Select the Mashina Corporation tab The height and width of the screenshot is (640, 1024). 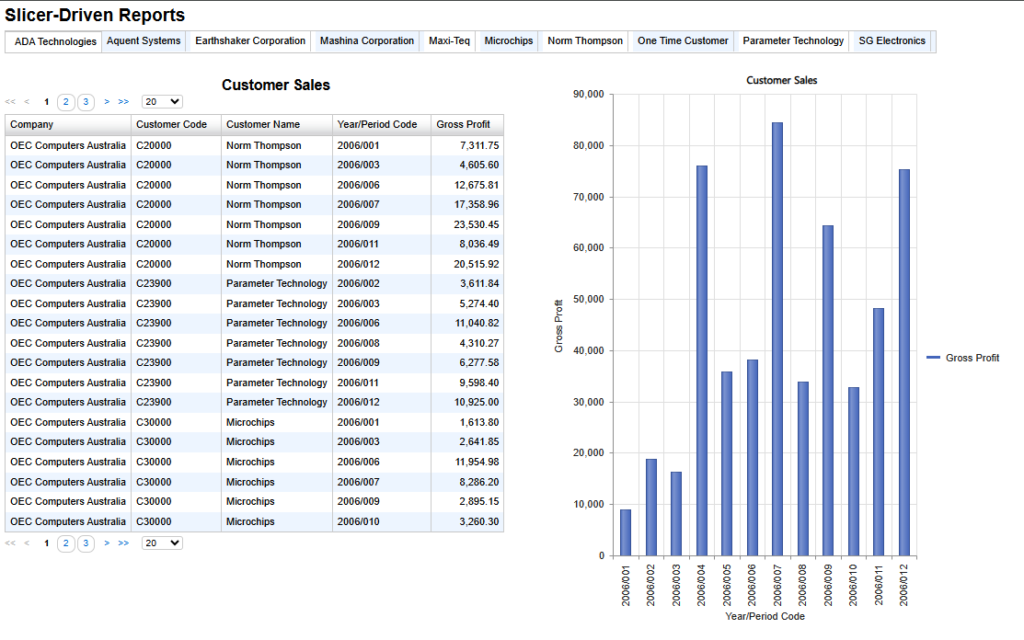pyautogui.click(x=367, y=40)
